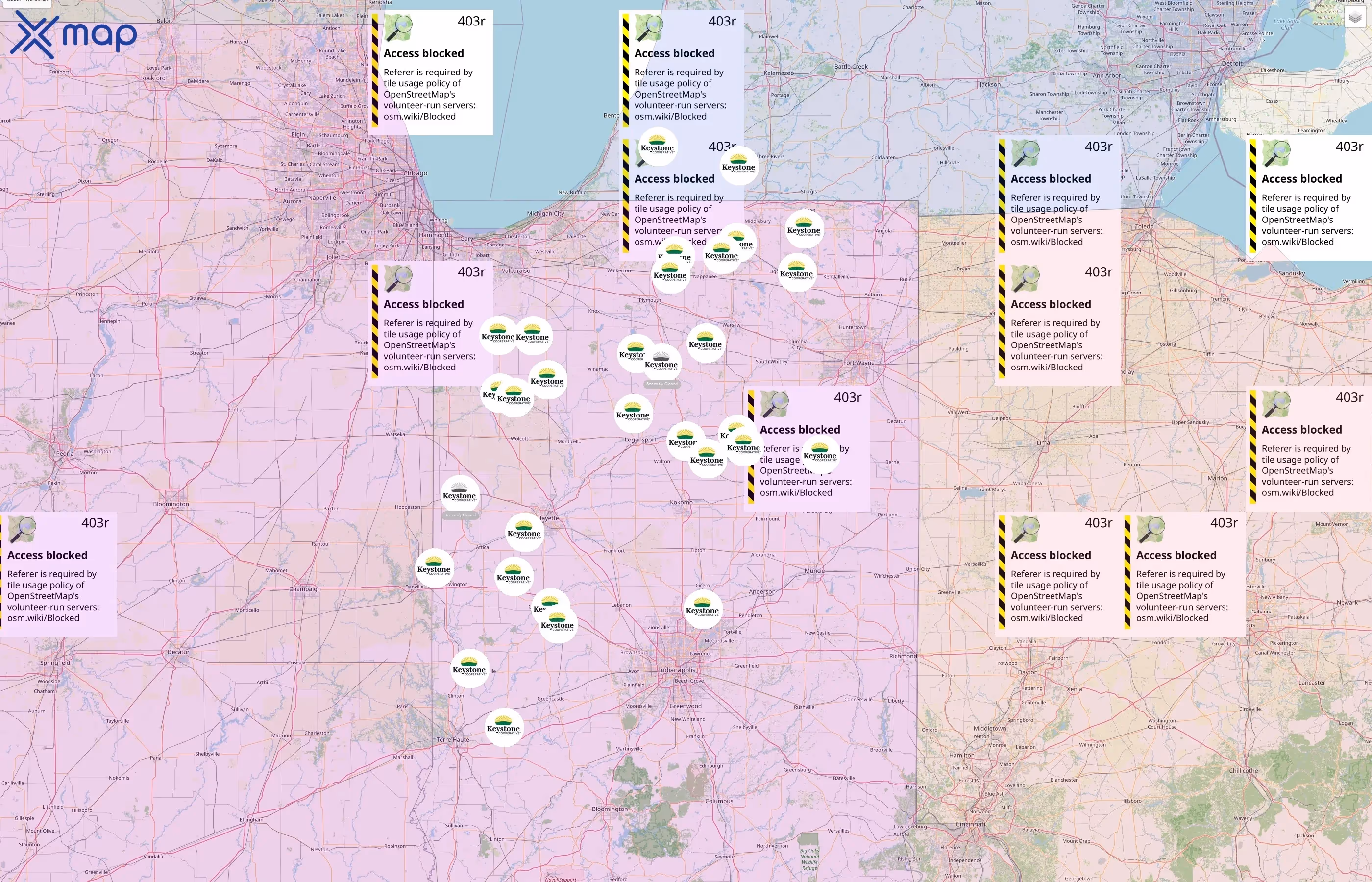
Task: Click the Cincinnati city label
Action: pos(971,824)
